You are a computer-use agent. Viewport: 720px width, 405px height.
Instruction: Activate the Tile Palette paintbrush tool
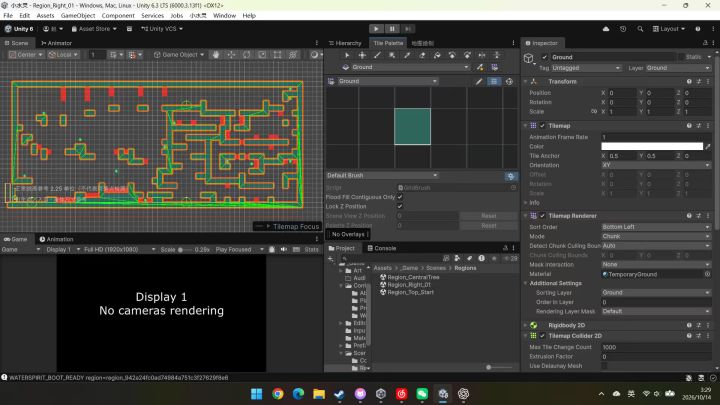[377, 55]
